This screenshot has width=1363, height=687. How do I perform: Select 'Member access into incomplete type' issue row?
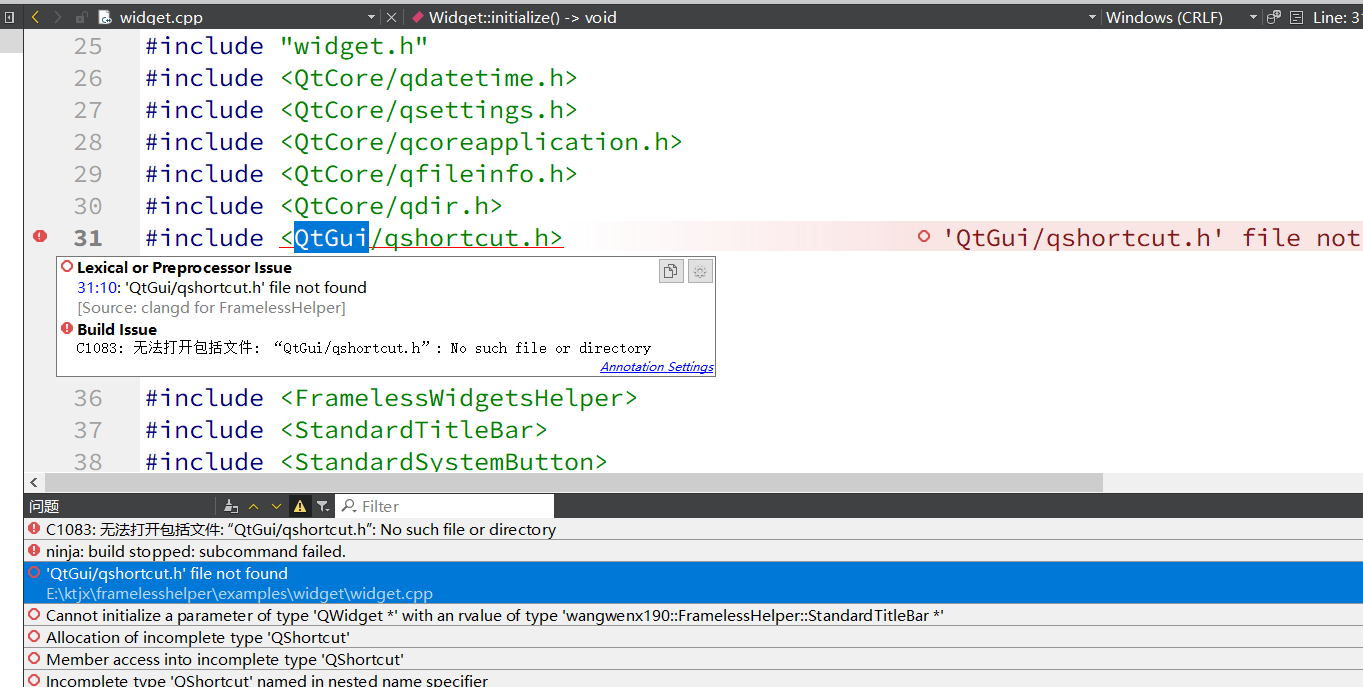pos(693,659)
